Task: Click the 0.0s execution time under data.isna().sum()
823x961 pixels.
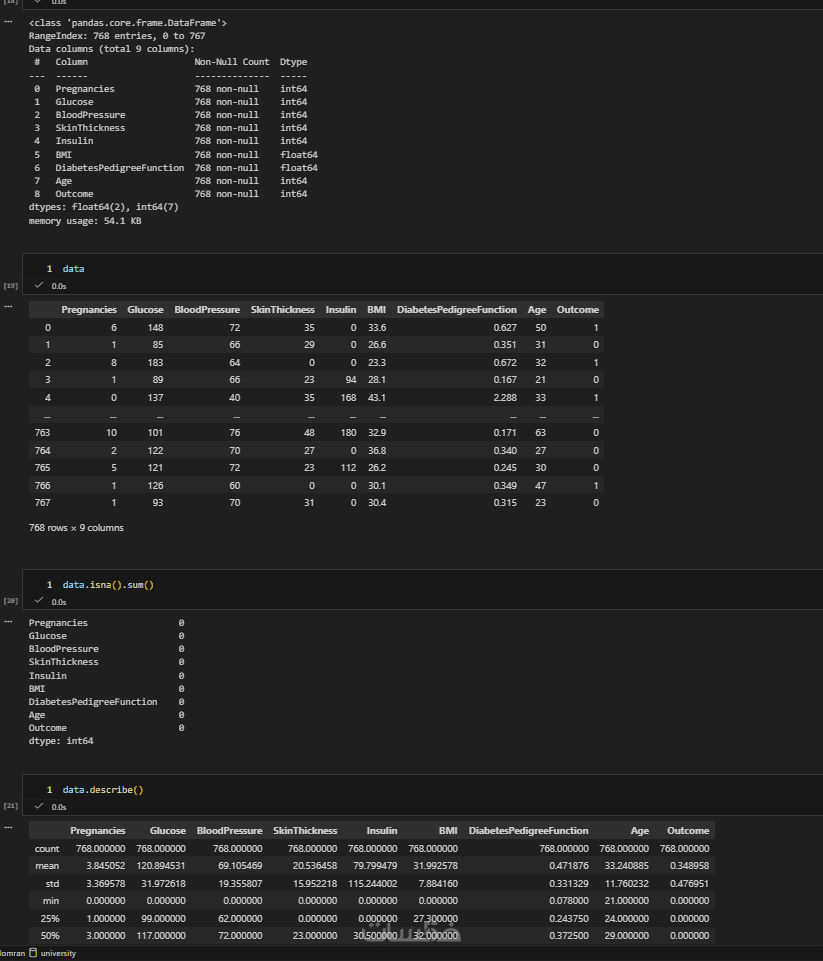Action: point(58,601)
